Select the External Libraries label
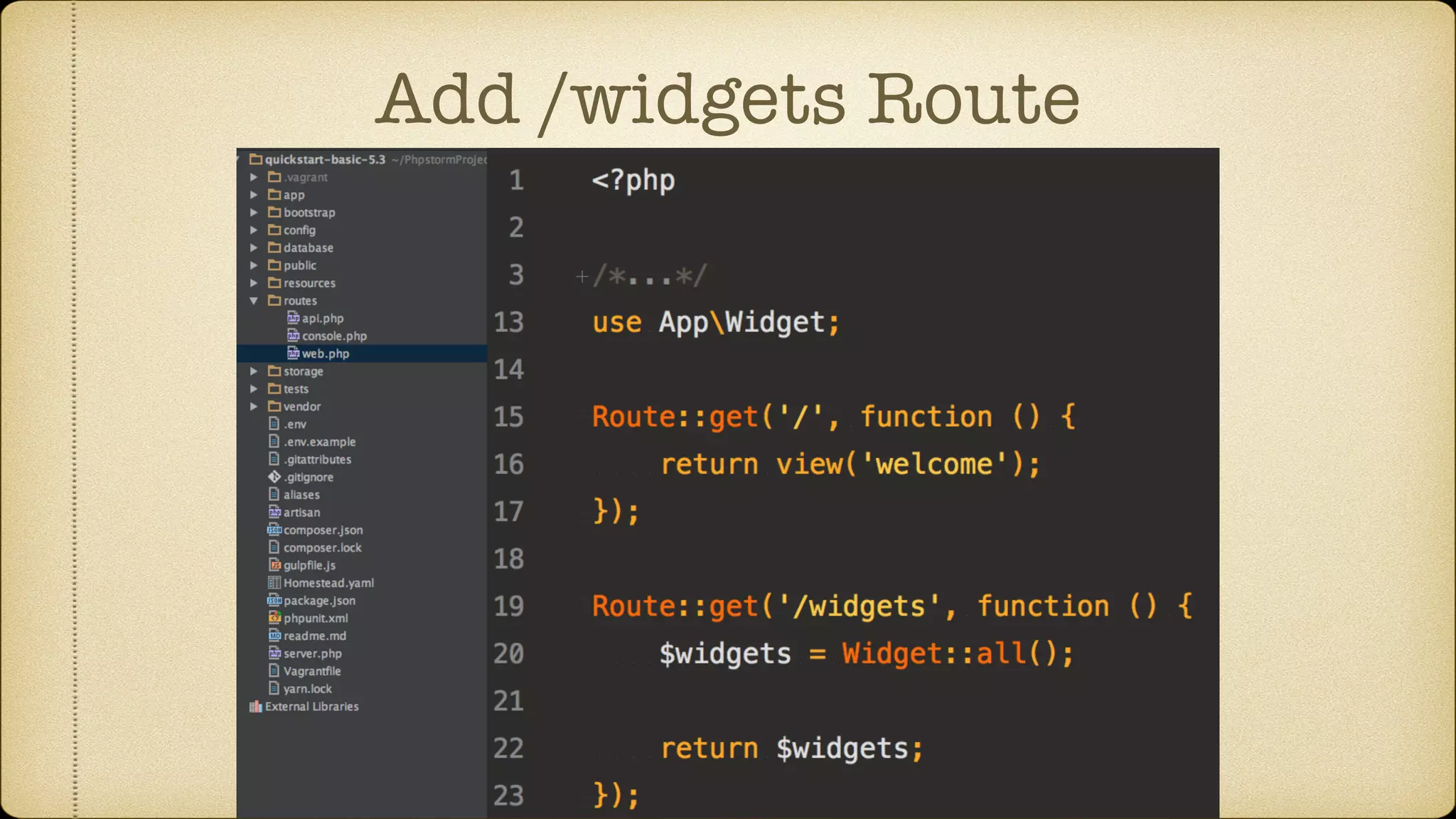The width and height of the screenshot is (1456, 819). (x=312, y=707)
